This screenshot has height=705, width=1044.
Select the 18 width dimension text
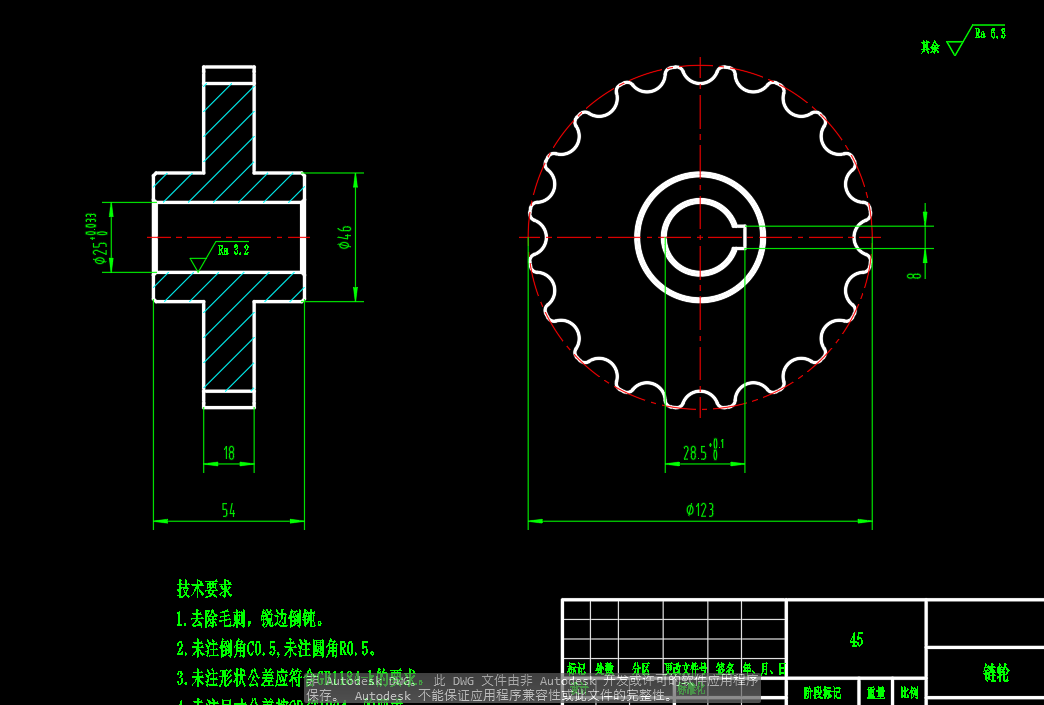229,453
